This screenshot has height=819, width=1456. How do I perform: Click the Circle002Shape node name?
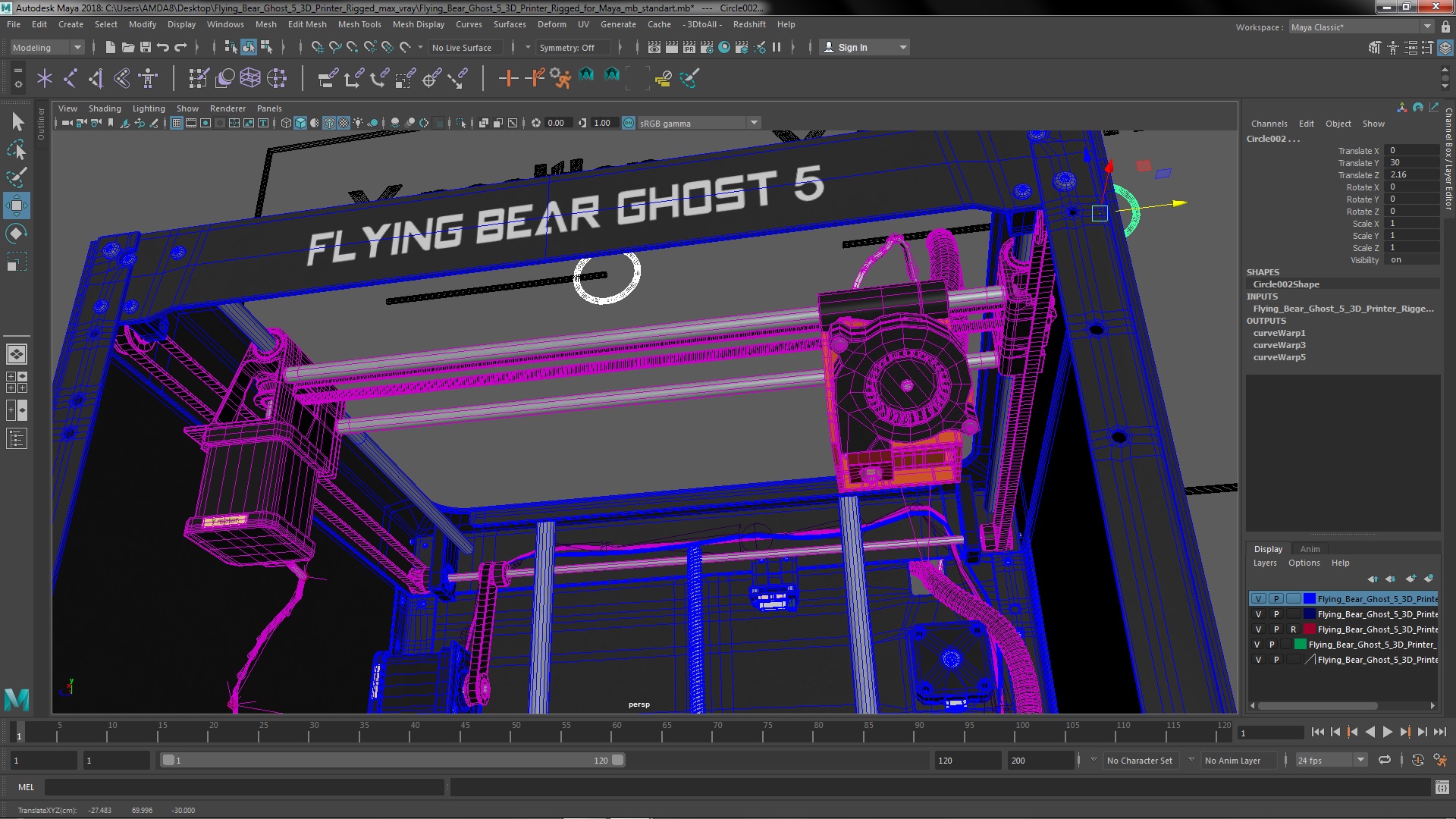coord(1286,284)
